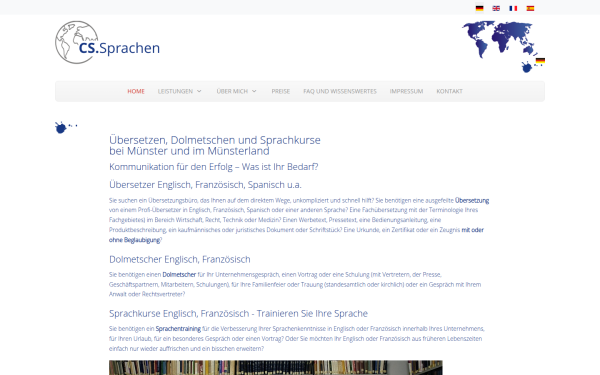Open the LEISTUNGEN menu item

[x=175, y=91]
